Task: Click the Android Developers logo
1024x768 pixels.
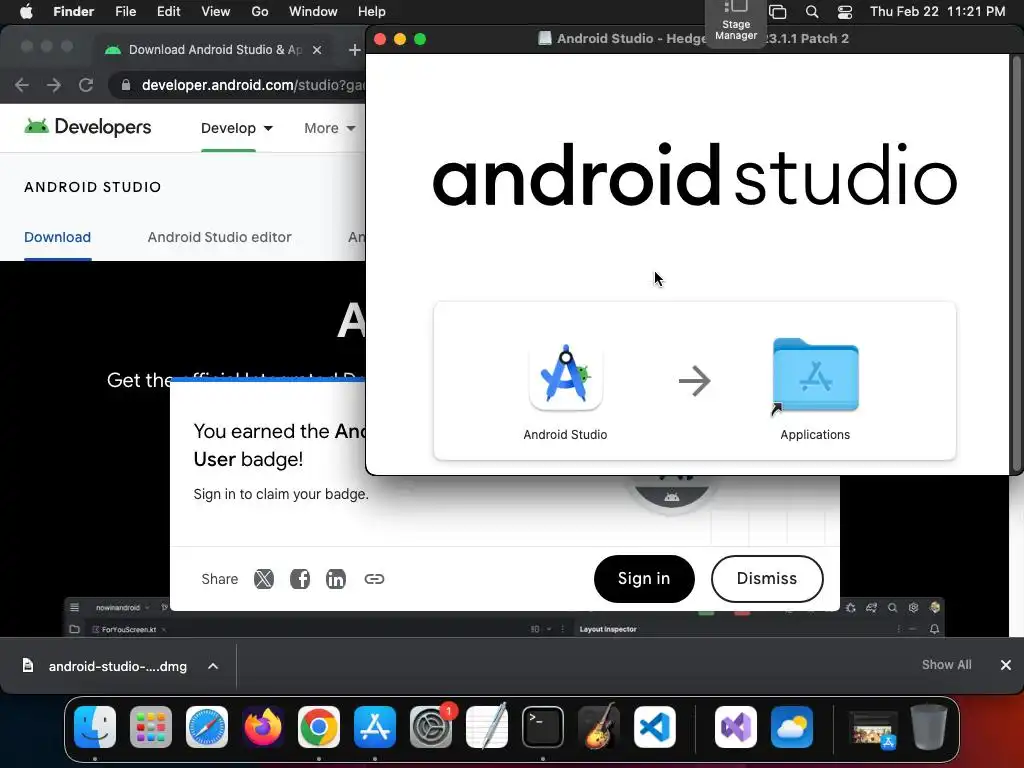Action: coord(88,127)
